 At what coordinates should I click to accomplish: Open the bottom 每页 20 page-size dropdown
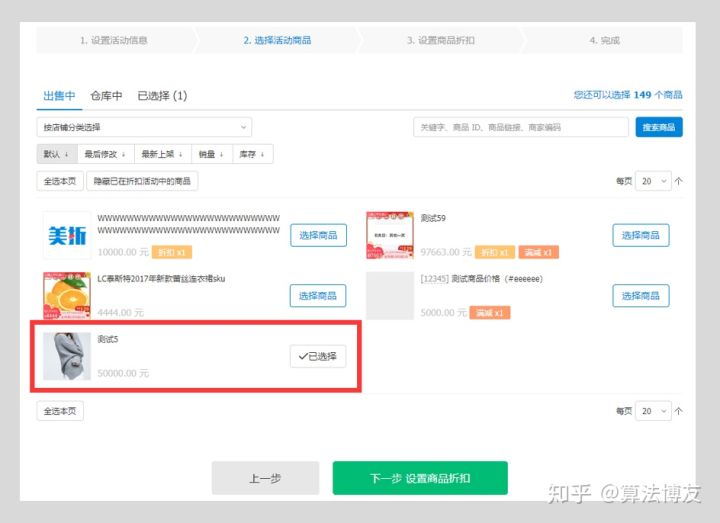655,411
